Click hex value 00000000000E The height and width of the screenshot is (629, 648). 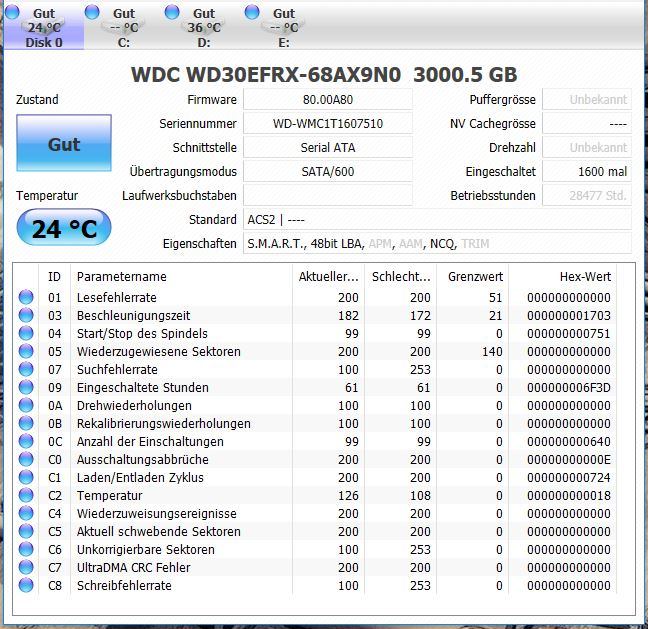569,460
